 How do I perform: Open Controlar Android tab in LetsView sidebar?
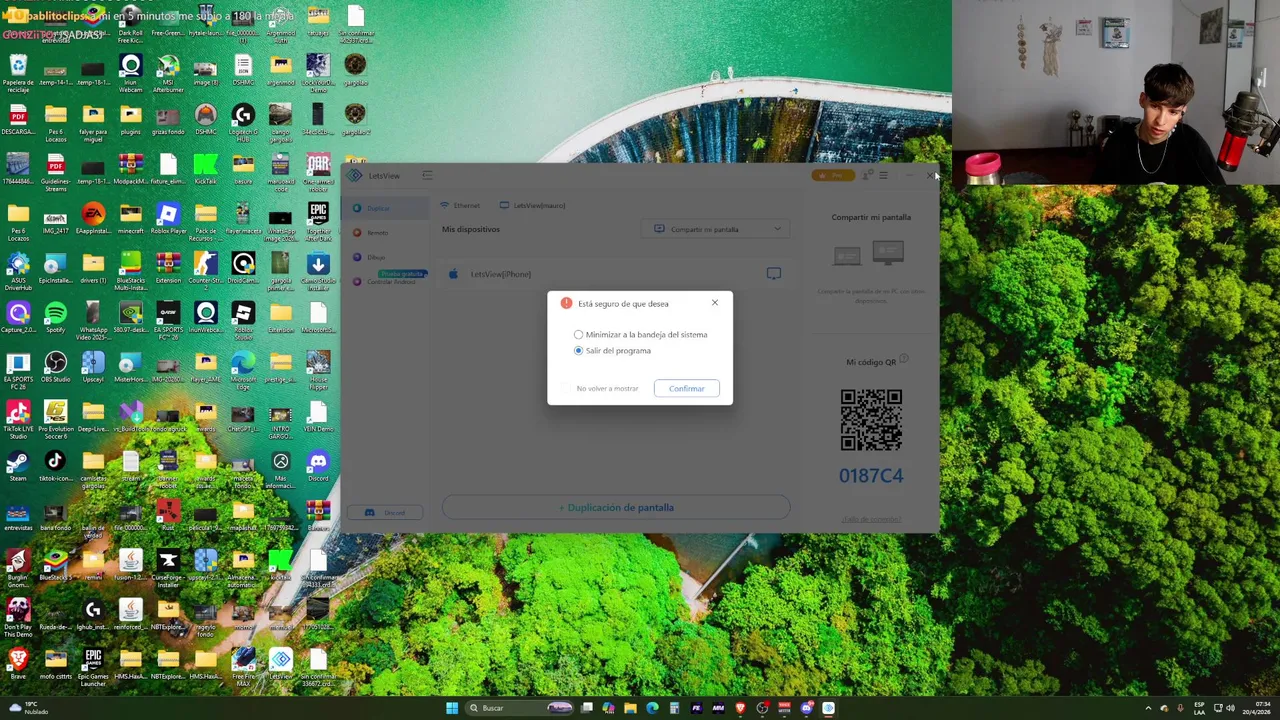[384, 282]
